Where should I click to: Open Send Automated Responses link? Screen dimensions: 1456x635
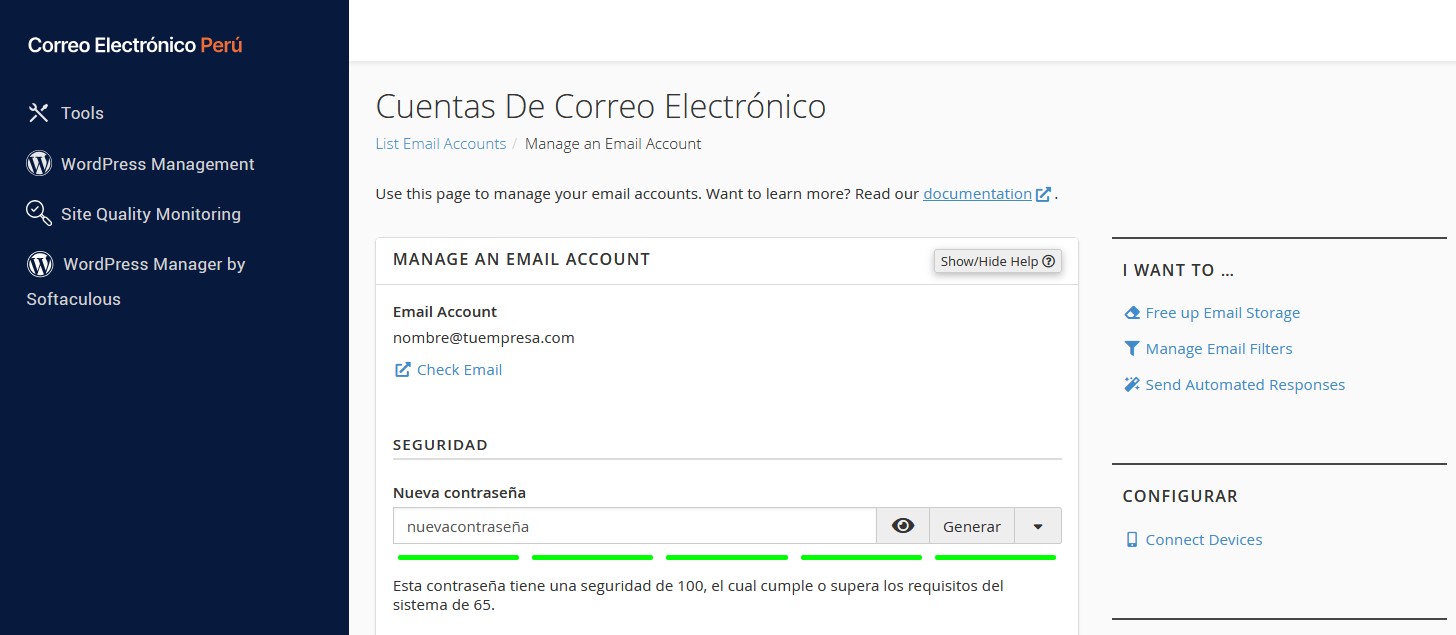1244,385
